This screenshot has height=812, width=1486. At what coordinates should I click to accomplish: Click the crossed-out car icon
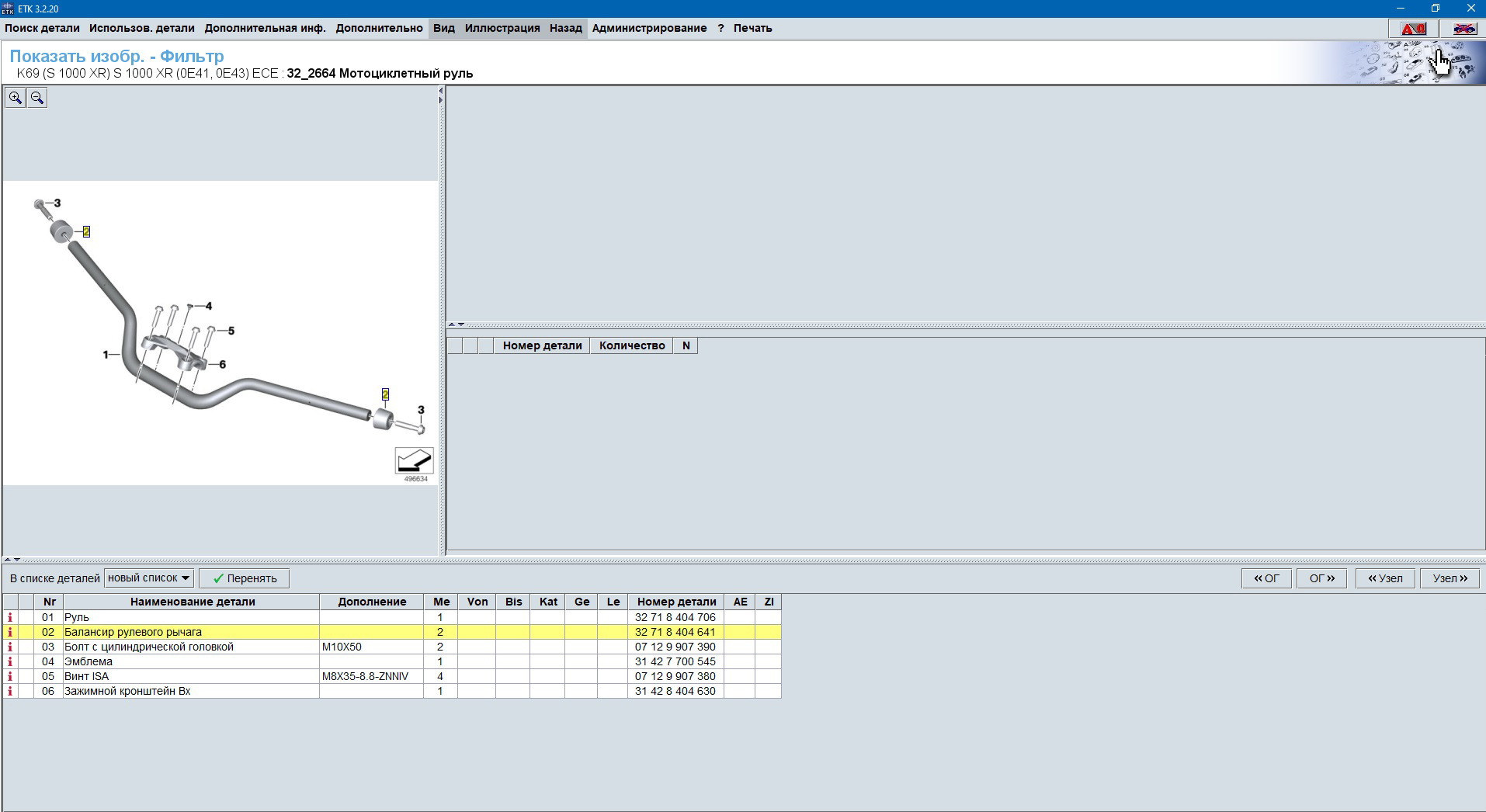(1463, 29)
